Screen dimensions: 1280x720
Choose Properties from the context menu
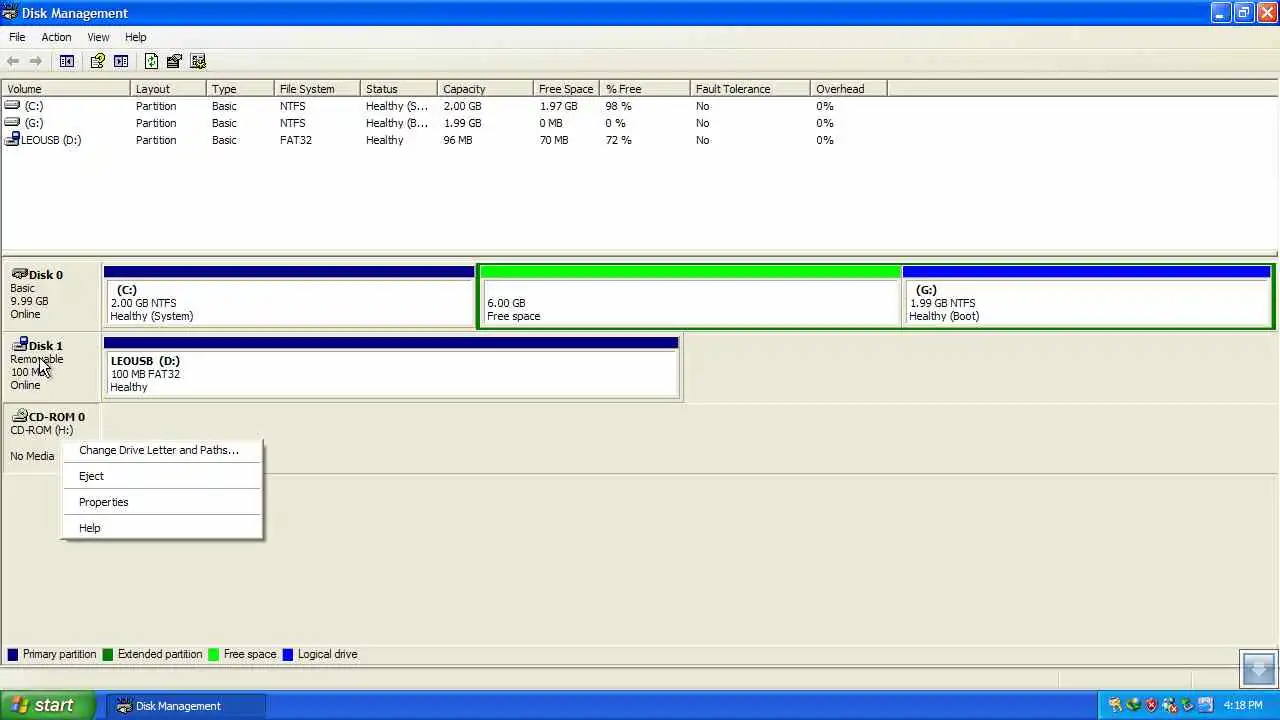click(x=162, y=502)
